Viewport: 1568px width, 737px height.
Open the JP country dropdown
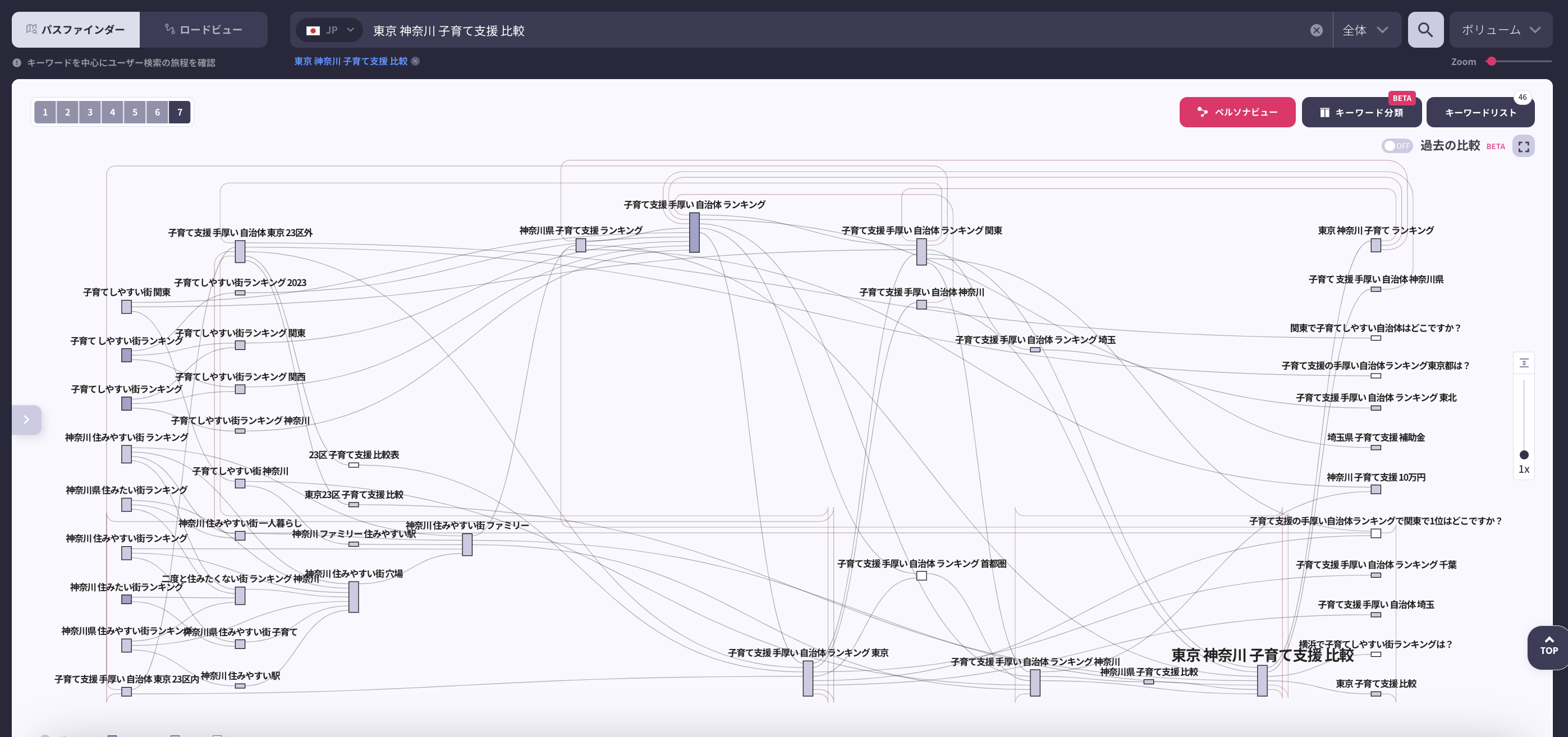[x=330, y=30]
